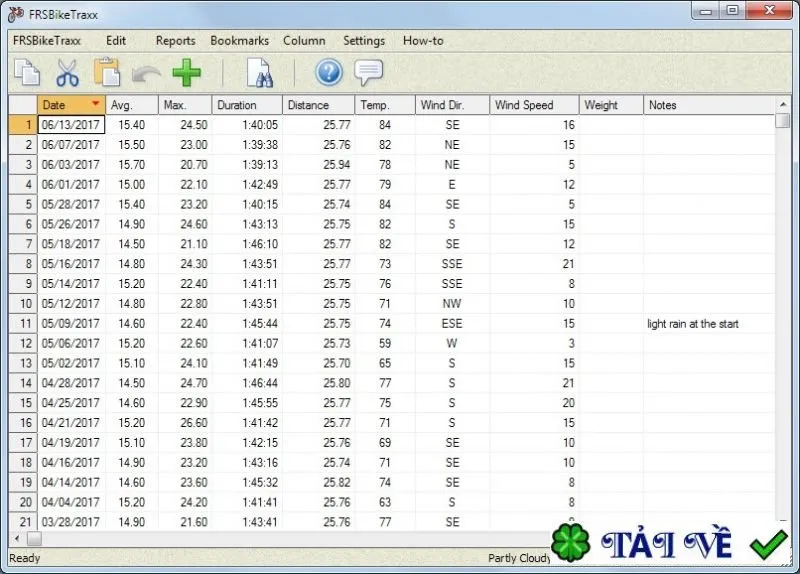Click max speed cell 20.70
This screenshot has width=800, height=574.
[x=185, y=164]
